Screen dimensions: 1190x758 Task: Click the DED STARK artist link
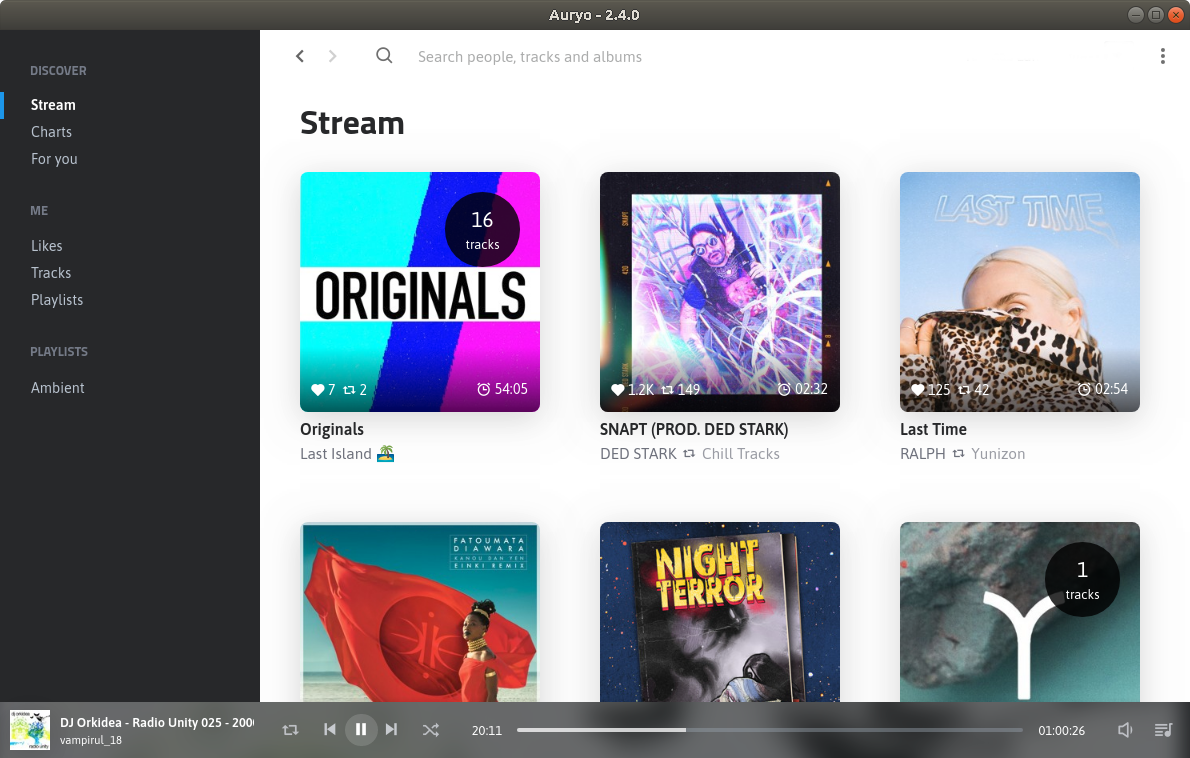click(638, 454)
